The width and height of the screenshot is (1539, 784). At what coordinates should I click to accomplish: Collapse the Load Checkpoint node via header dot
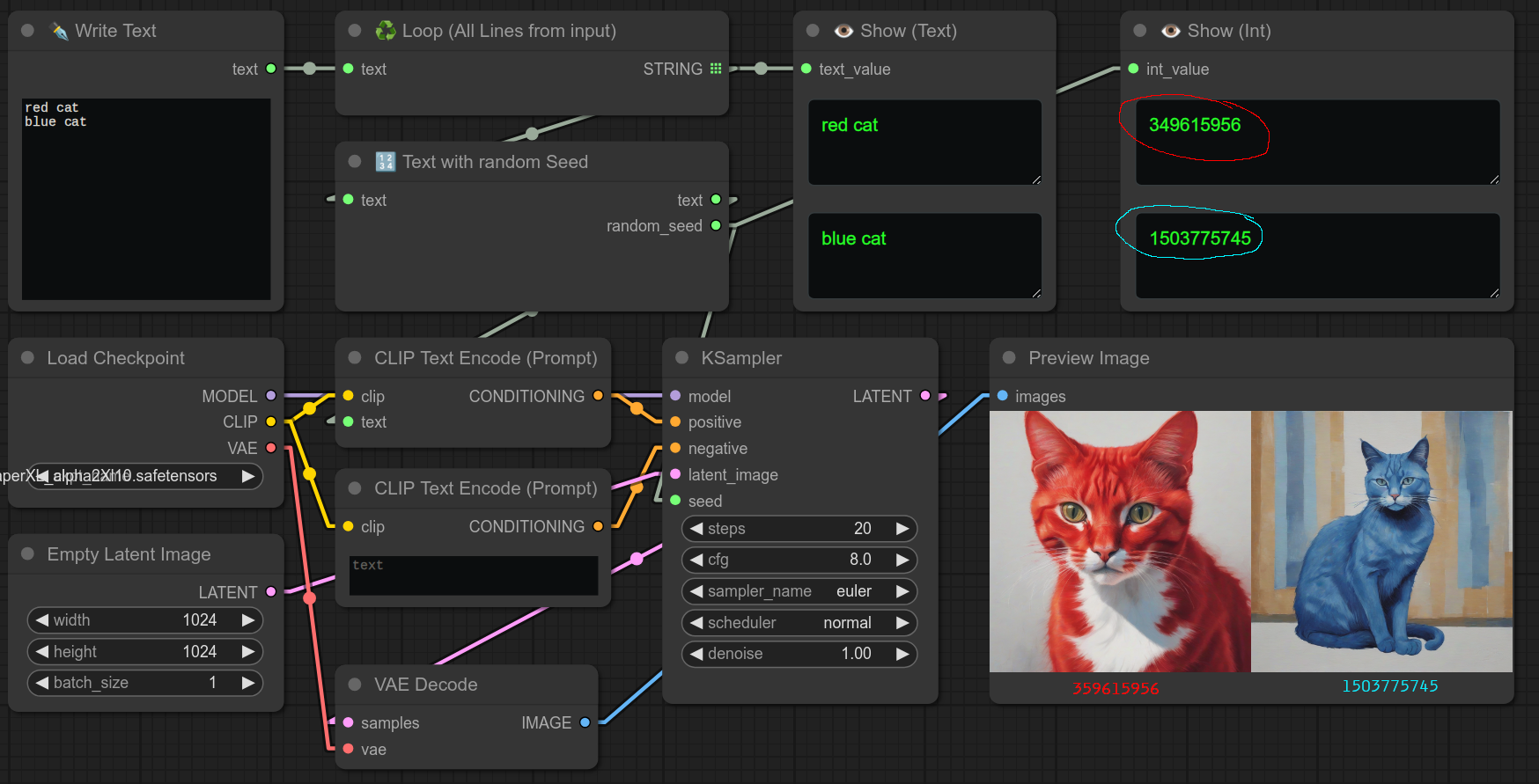coord(27,358)
